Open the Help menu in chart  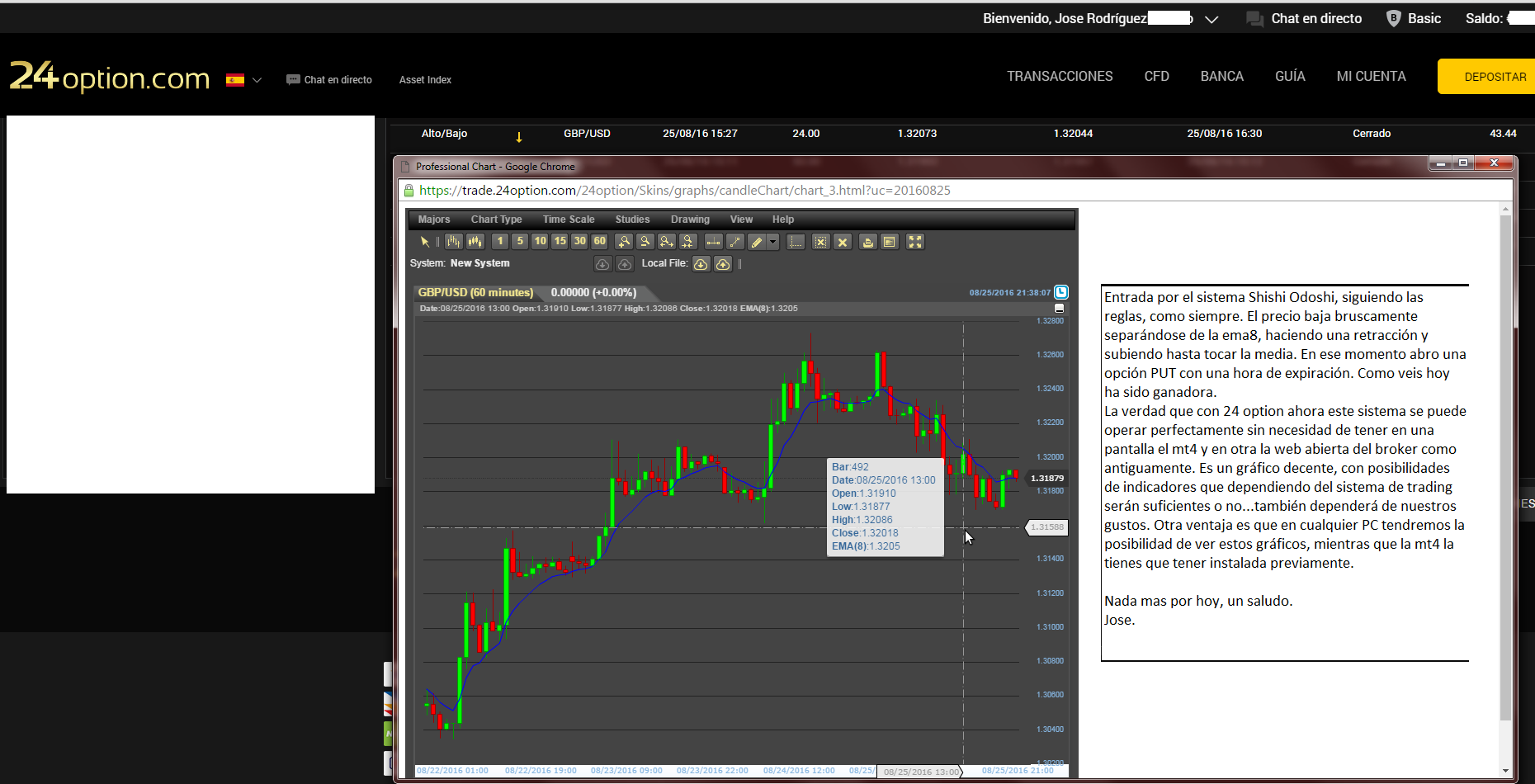point(783,220)
